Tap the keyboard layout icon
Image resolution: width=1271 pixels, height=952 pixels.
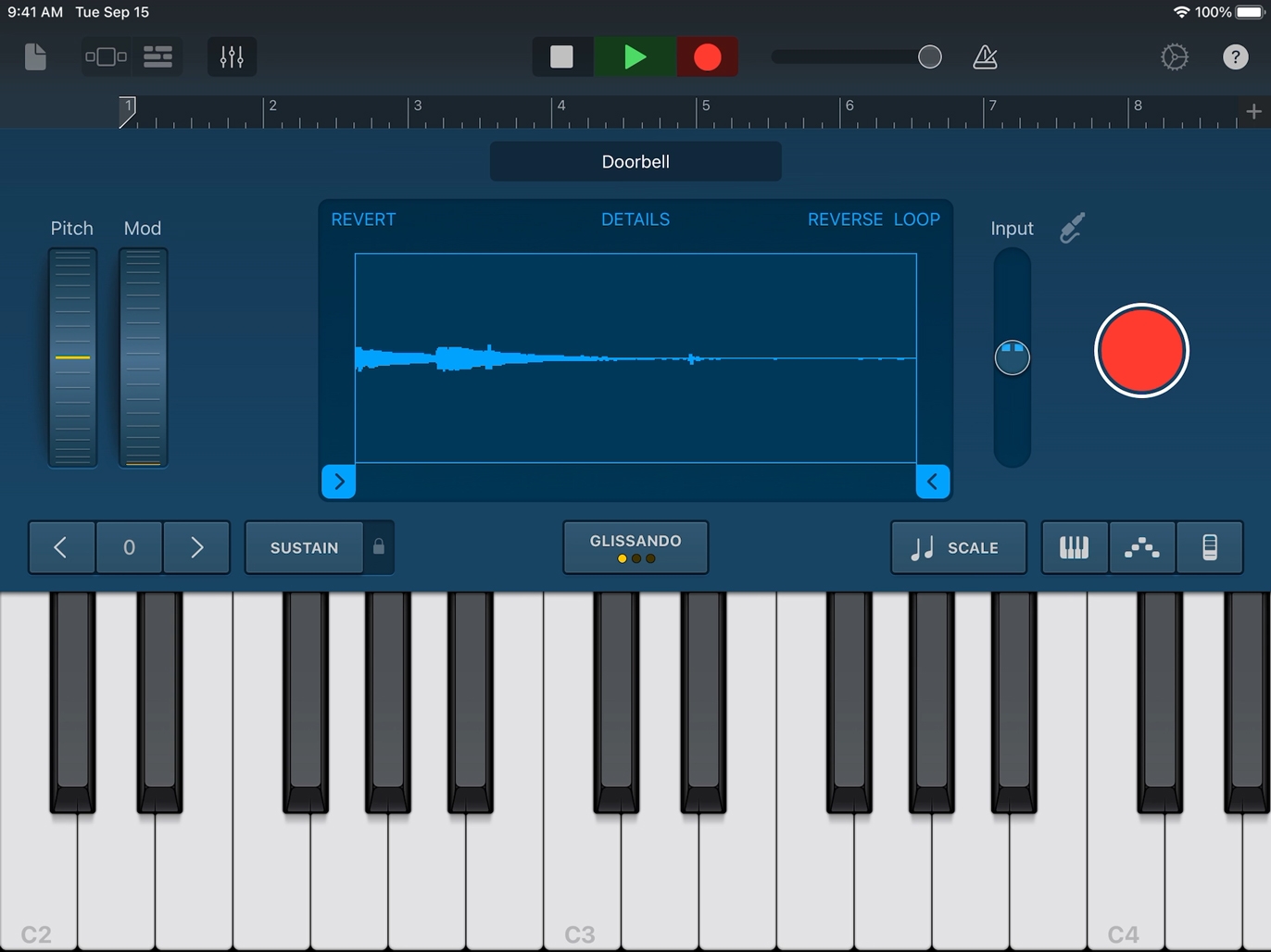pyautogui.click(x=1075, y=547)
